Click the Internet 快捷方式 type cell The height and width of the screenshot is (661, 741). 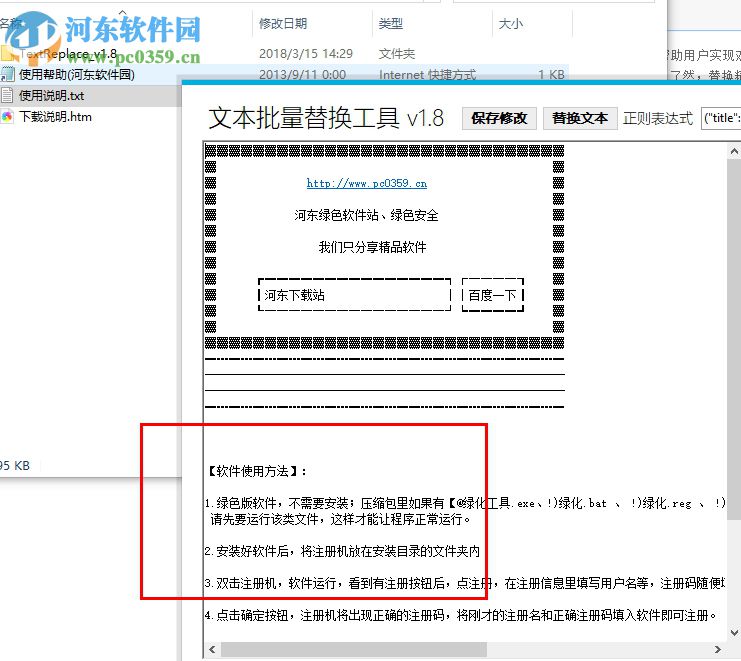(x=427, y=75)
